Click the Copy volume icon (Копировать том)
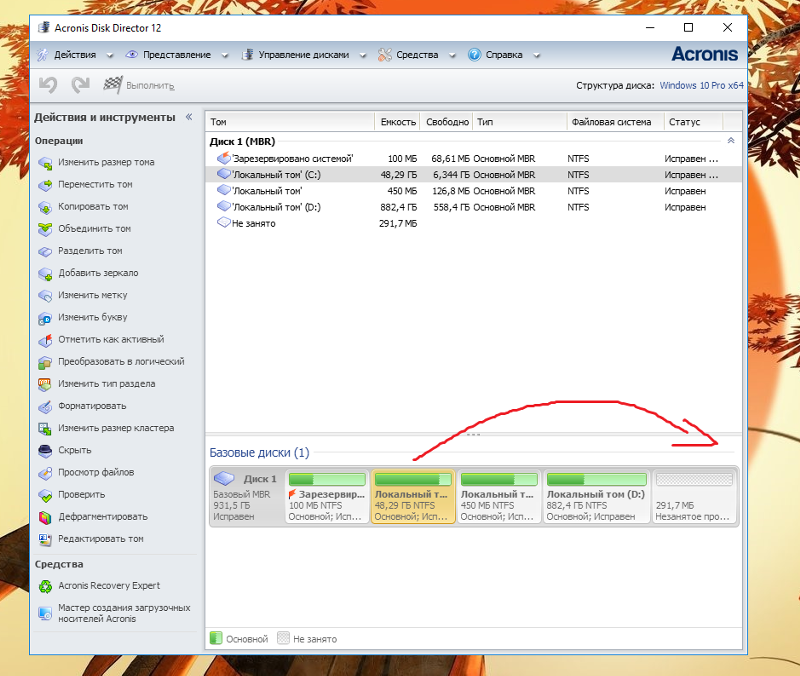The height and width of the screenshot is (676, 800). click(45, 207)
